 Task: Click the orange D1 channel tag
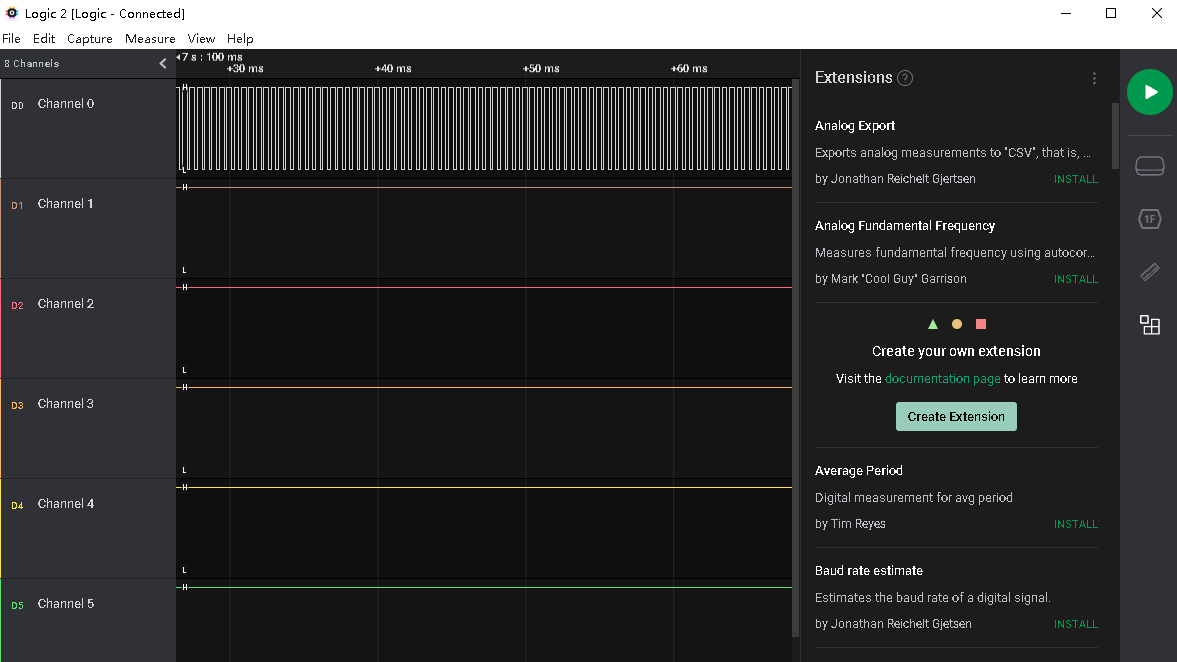click(x=17, y=205)
